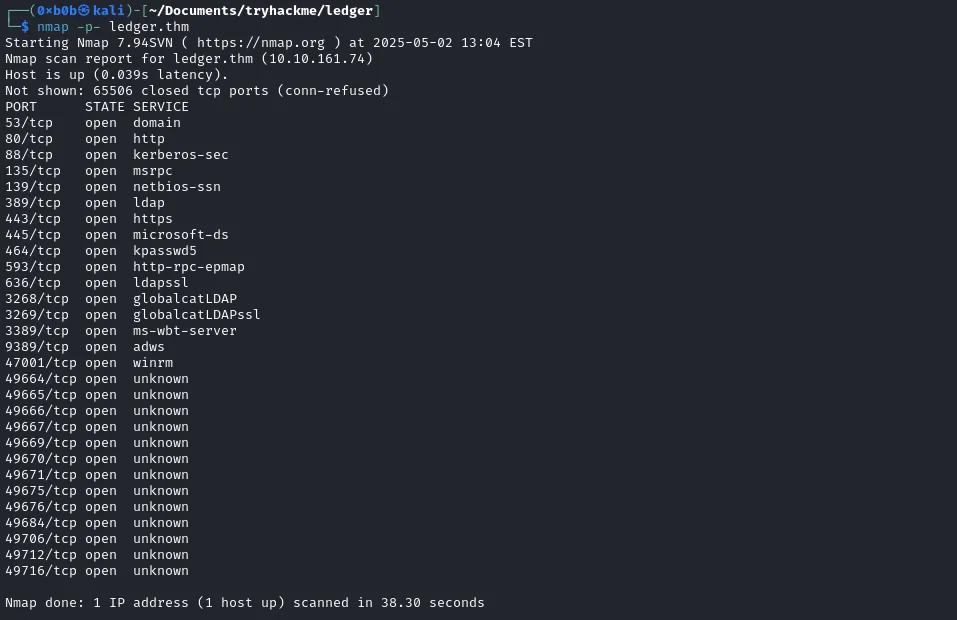Click the SERVICE column header
This screenshot has height=620, width=957.
(x=160, y=107)
